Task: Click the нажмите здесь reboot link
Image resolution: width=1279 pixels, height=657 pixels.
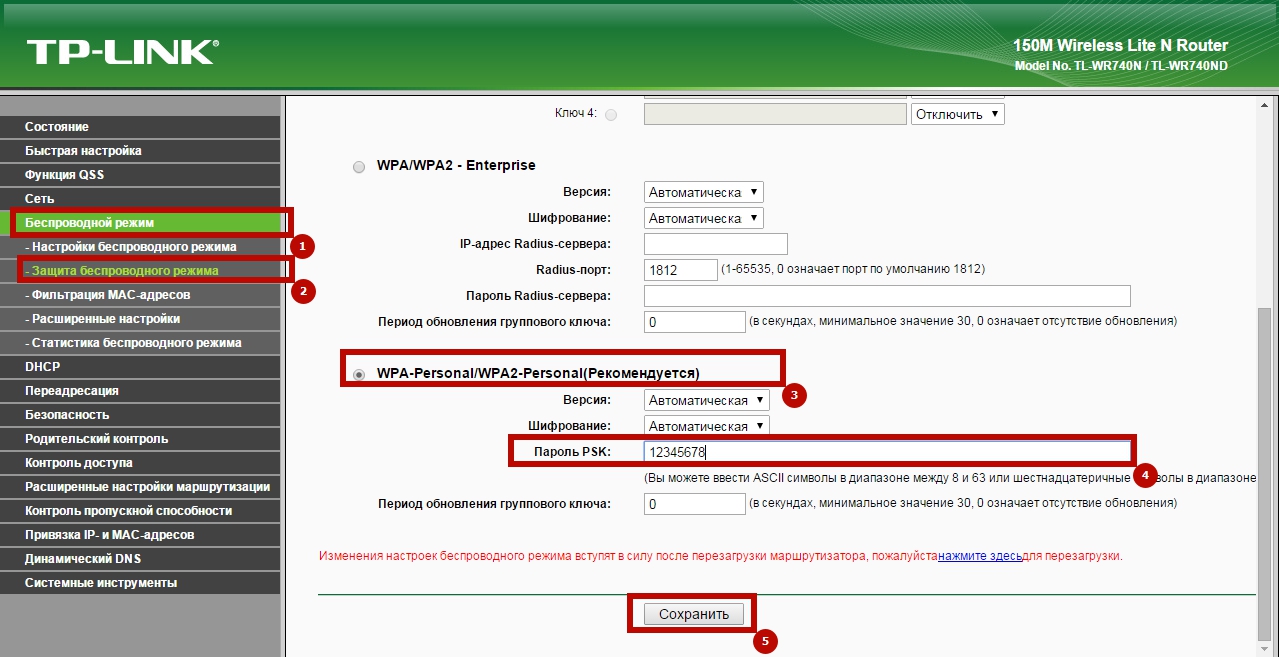Action: [x=979, y=555]
